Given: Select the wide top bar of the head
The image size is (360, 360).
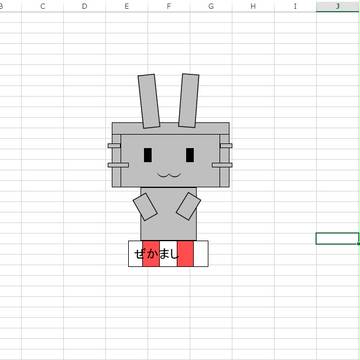Looking at the screenshot, I should pyautogui.click(x=171, y=128).
